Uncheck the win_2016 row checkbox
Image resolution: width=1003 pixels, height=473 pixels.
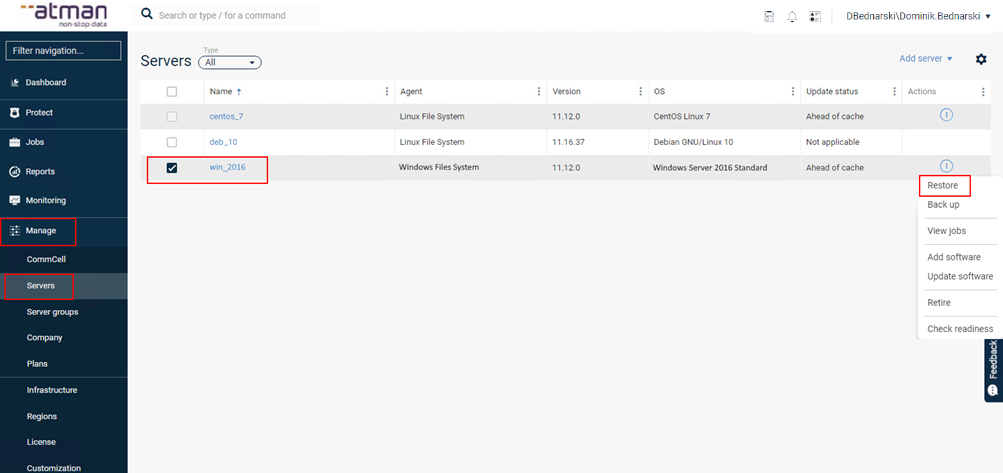[172, 168]
